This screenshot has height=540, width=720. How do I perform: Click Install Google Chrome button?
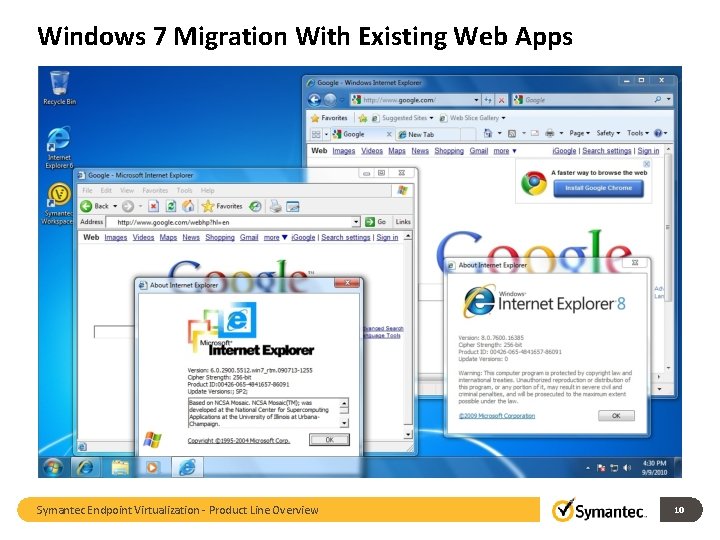598,188
